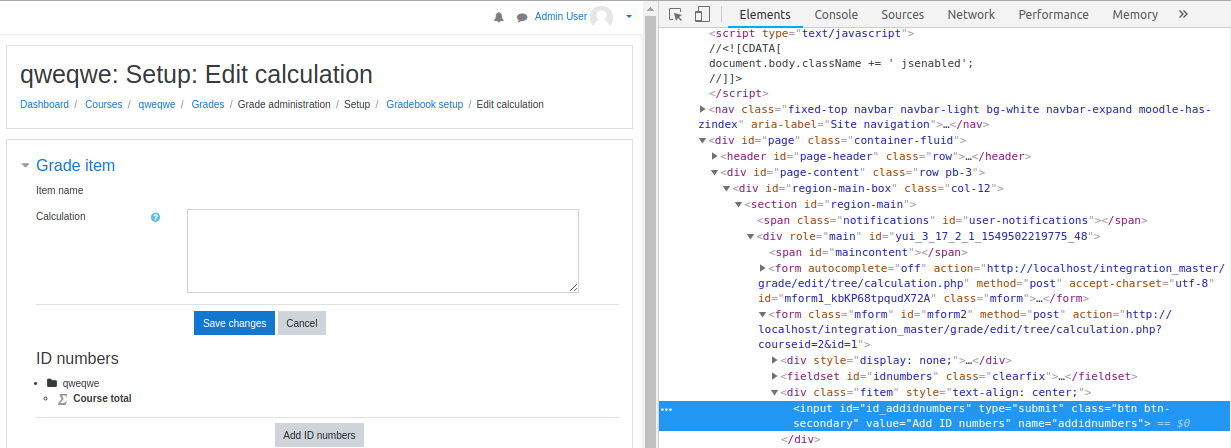Open the user menu dropdown arrow
Image resolution: width=1231 pixels, height=448 pixels.
click(x=629, y=17)
